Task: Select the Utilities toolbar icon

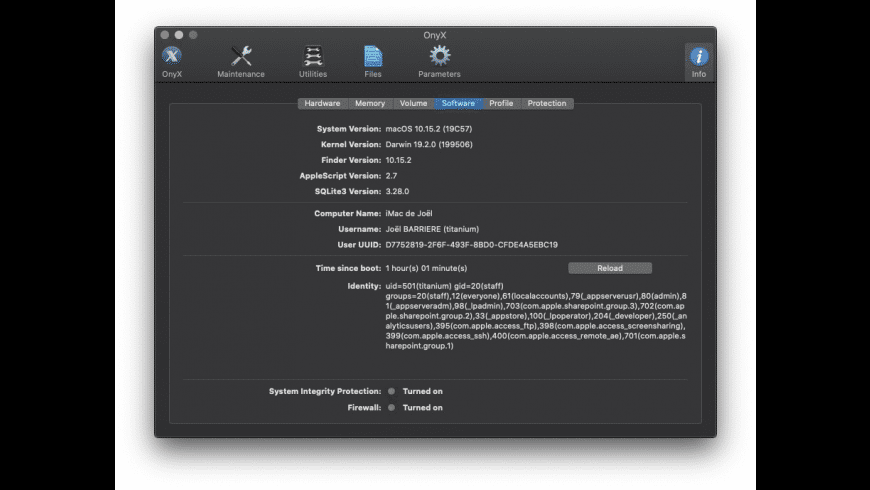Action: (313, 58)
